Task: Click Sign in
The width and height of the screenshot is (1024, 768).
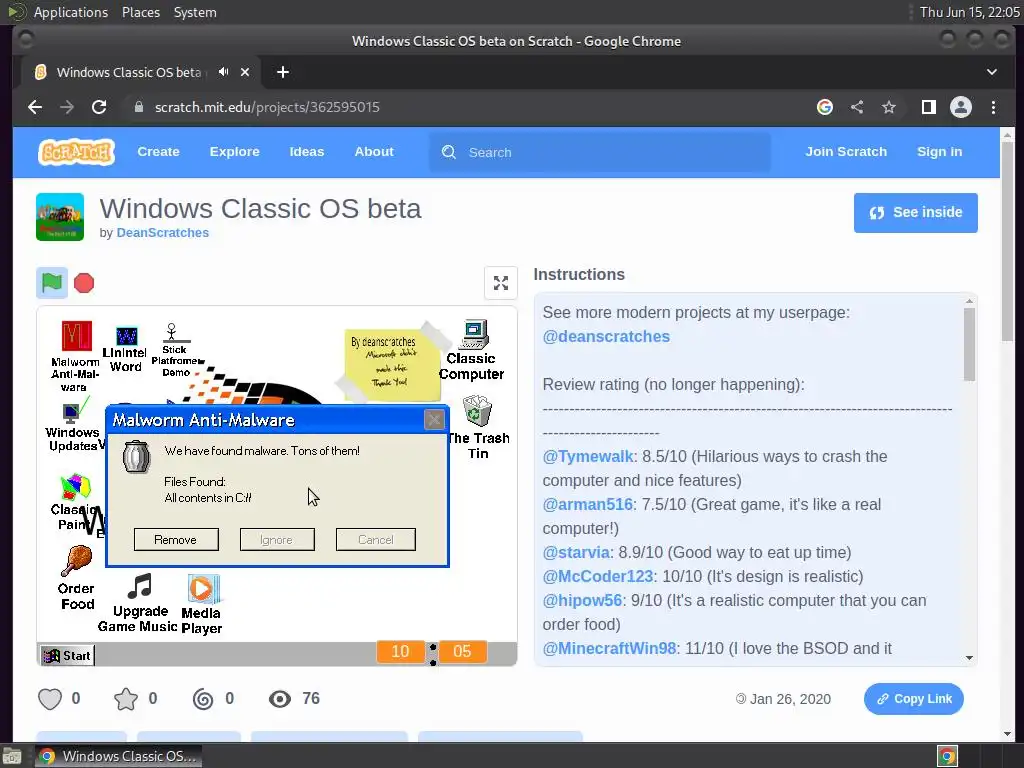Action: (939, 152)
